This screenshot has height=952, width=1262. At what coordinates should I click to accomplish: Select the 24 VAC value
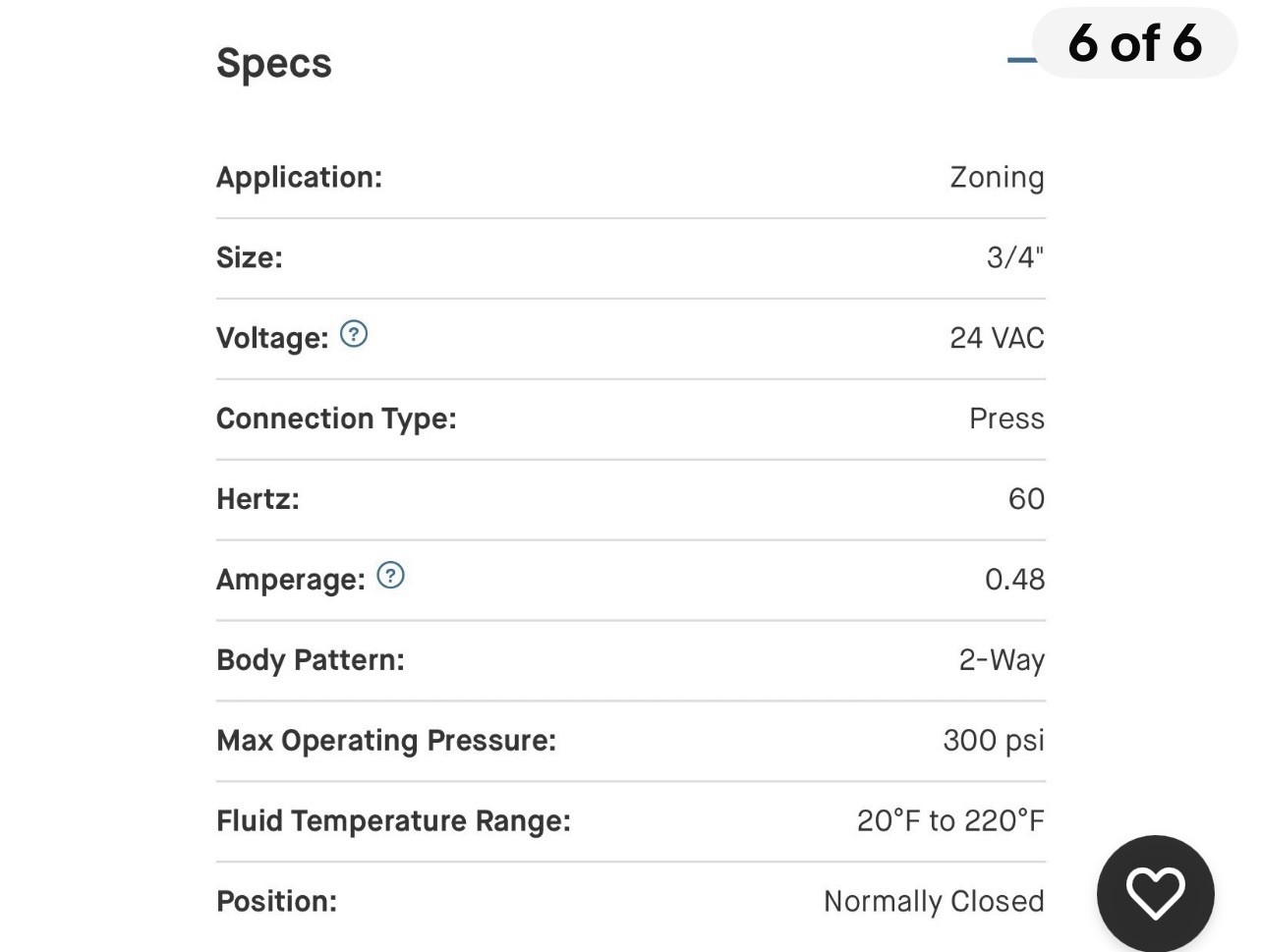pyautogui.click(x=997, y=338)
